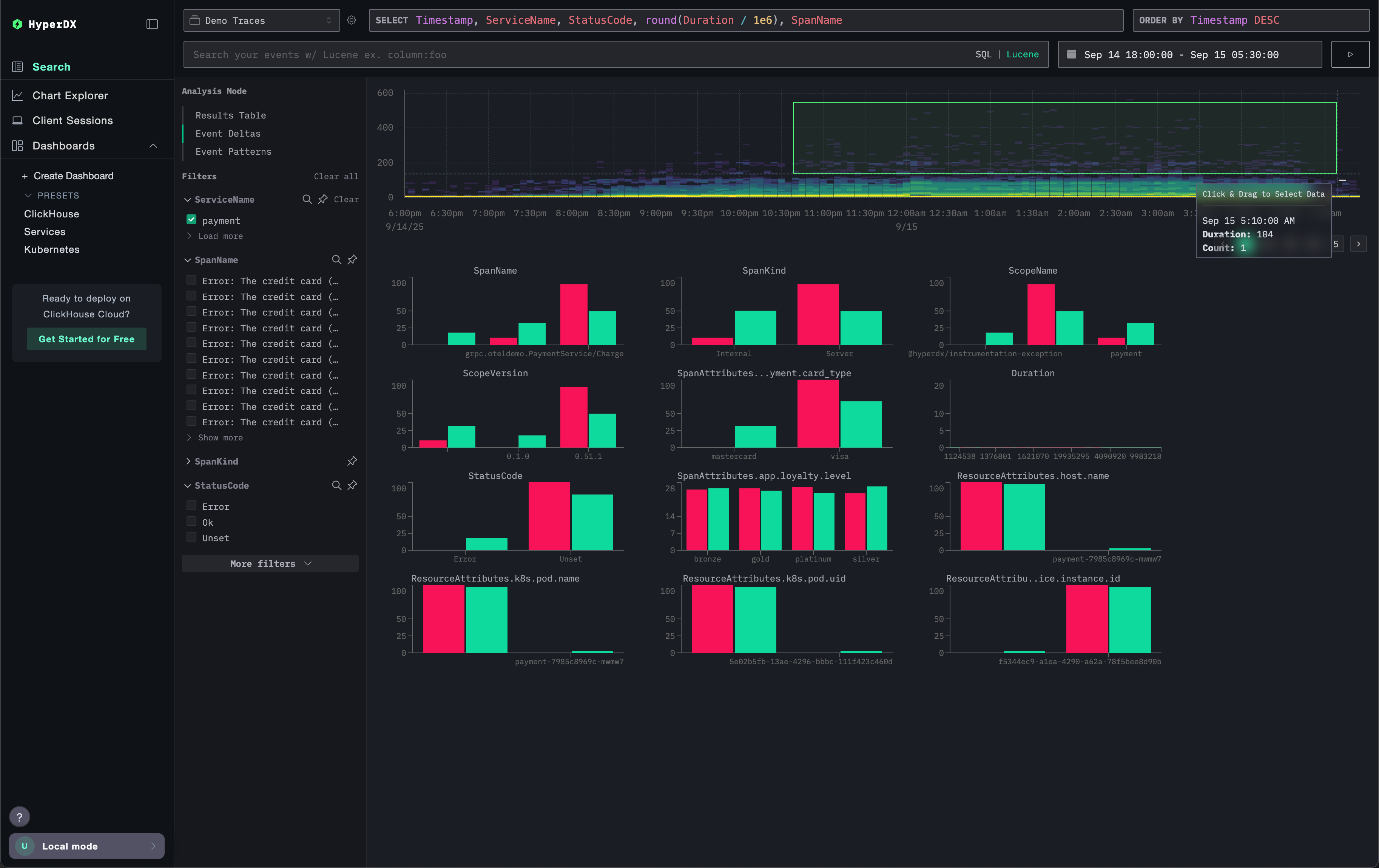Viewport: 1379px width, 868px height.
Task: Check the Unset status code checkbox
Action: click(x=191, y=537)
